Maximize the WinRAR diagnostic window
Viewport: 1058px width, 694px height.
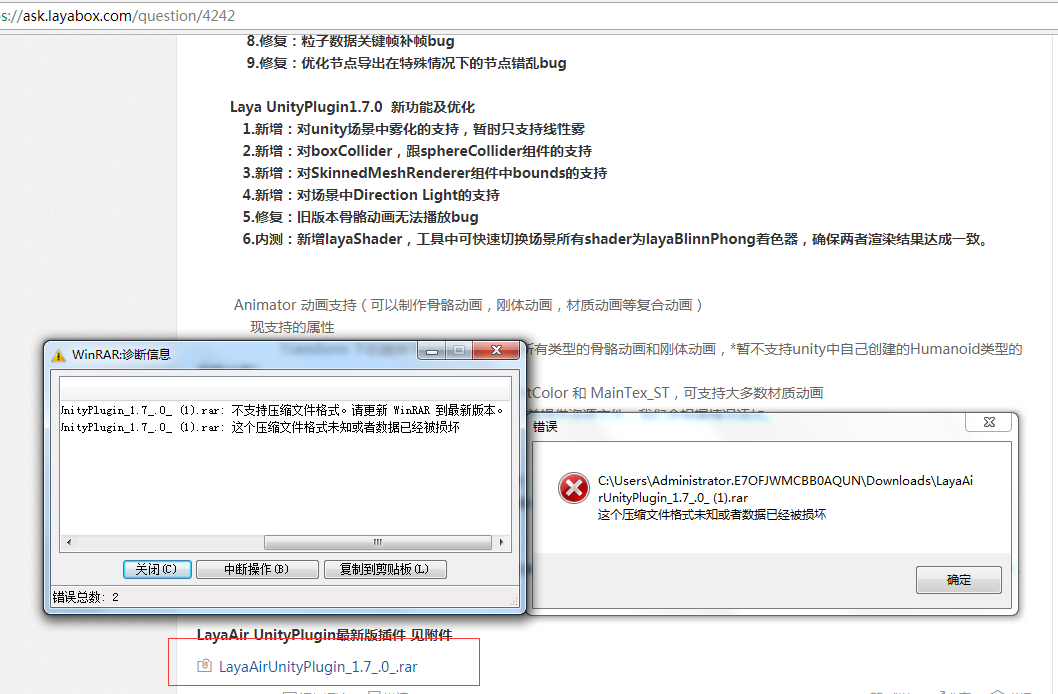coord(458,351)
